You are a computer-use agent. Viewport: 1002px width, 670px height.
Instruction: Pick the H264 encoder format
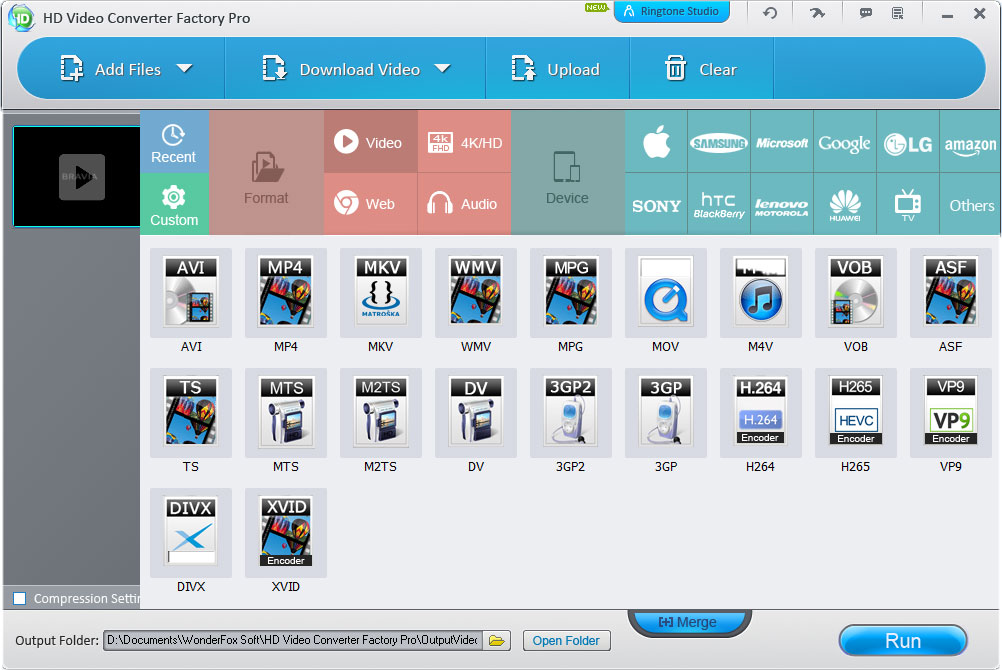(760, 413)
